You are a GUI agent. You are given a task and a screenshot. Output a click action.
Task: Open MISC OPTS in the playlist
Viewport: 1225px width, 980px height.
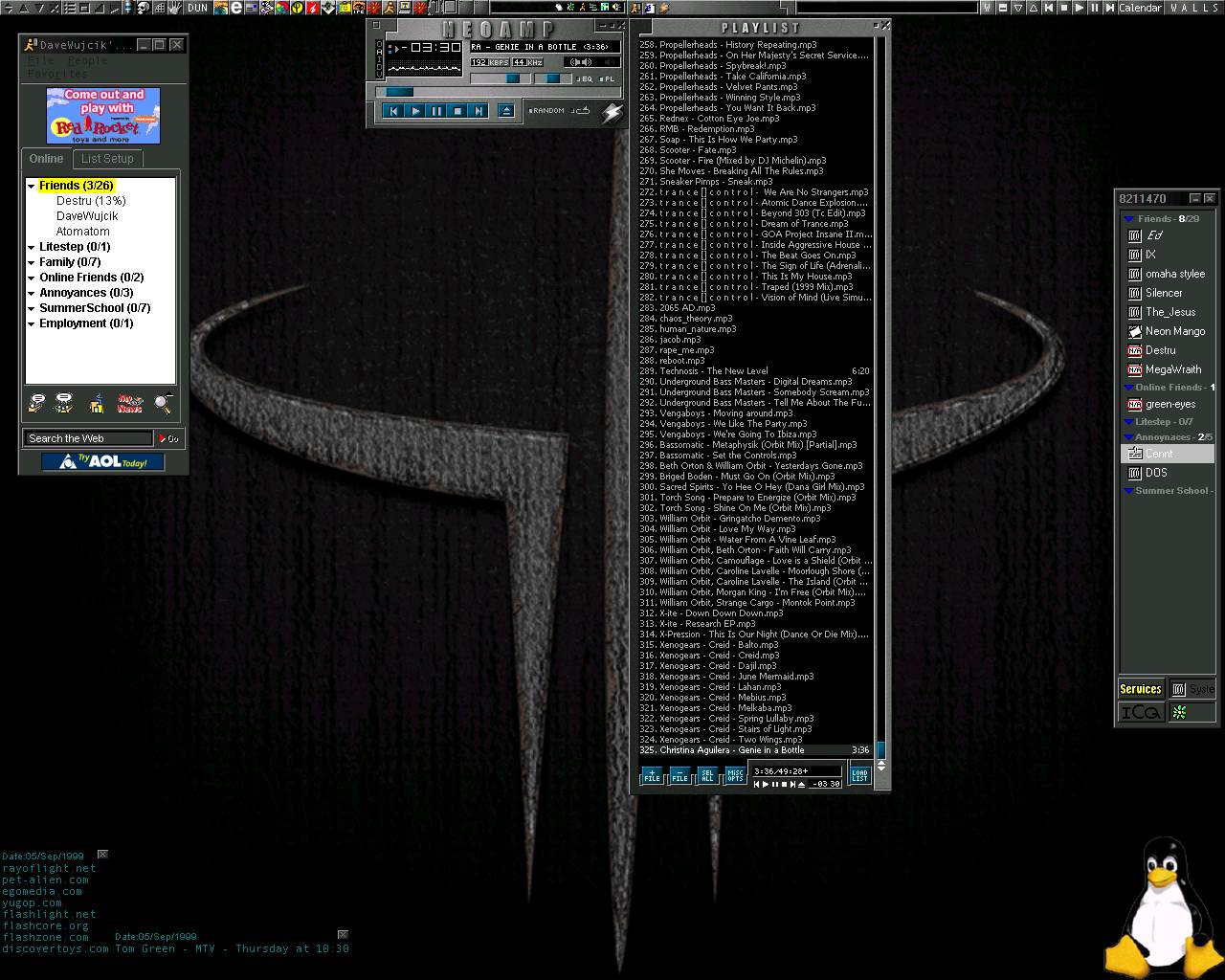click(735, 775)
